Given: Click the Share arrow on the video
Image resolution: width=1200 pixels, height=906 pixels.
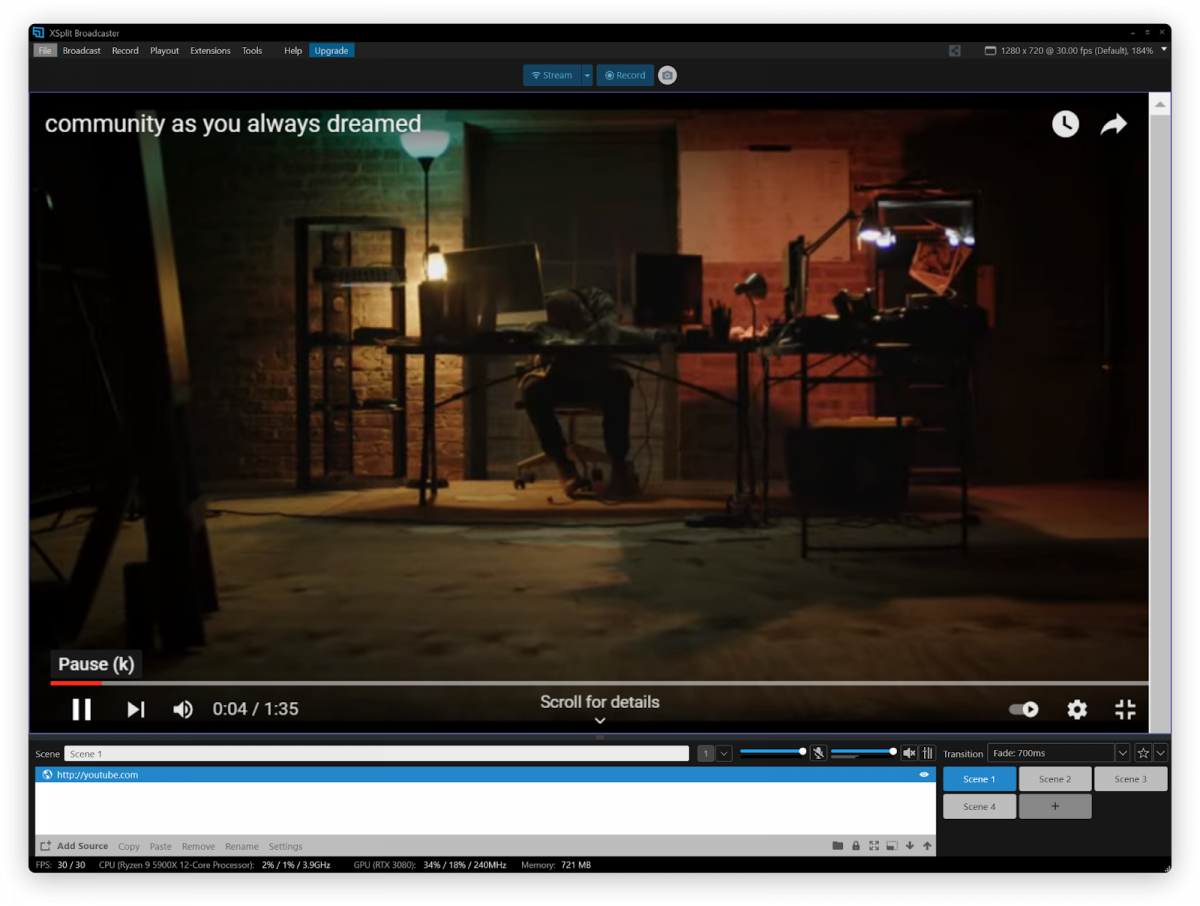Looking at the screenshot, I should [1114, 124].
